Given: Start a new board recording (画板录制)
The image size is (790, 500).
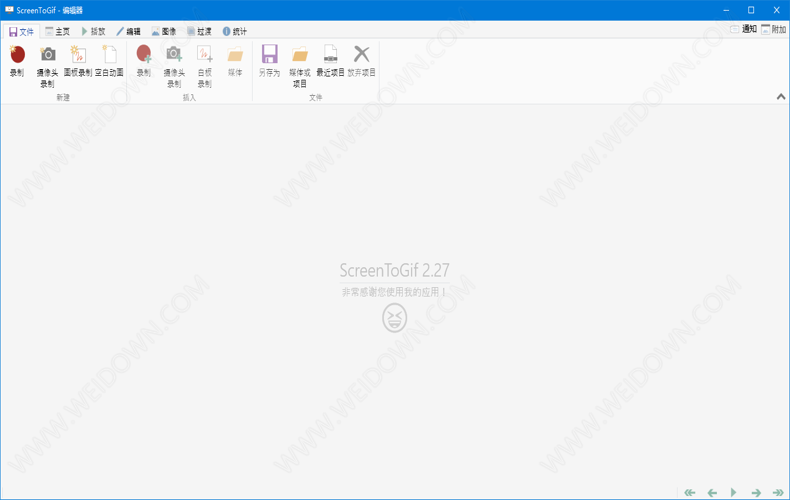Looking at the screenshot, I should pyautogui.click(x=78, y=61).
